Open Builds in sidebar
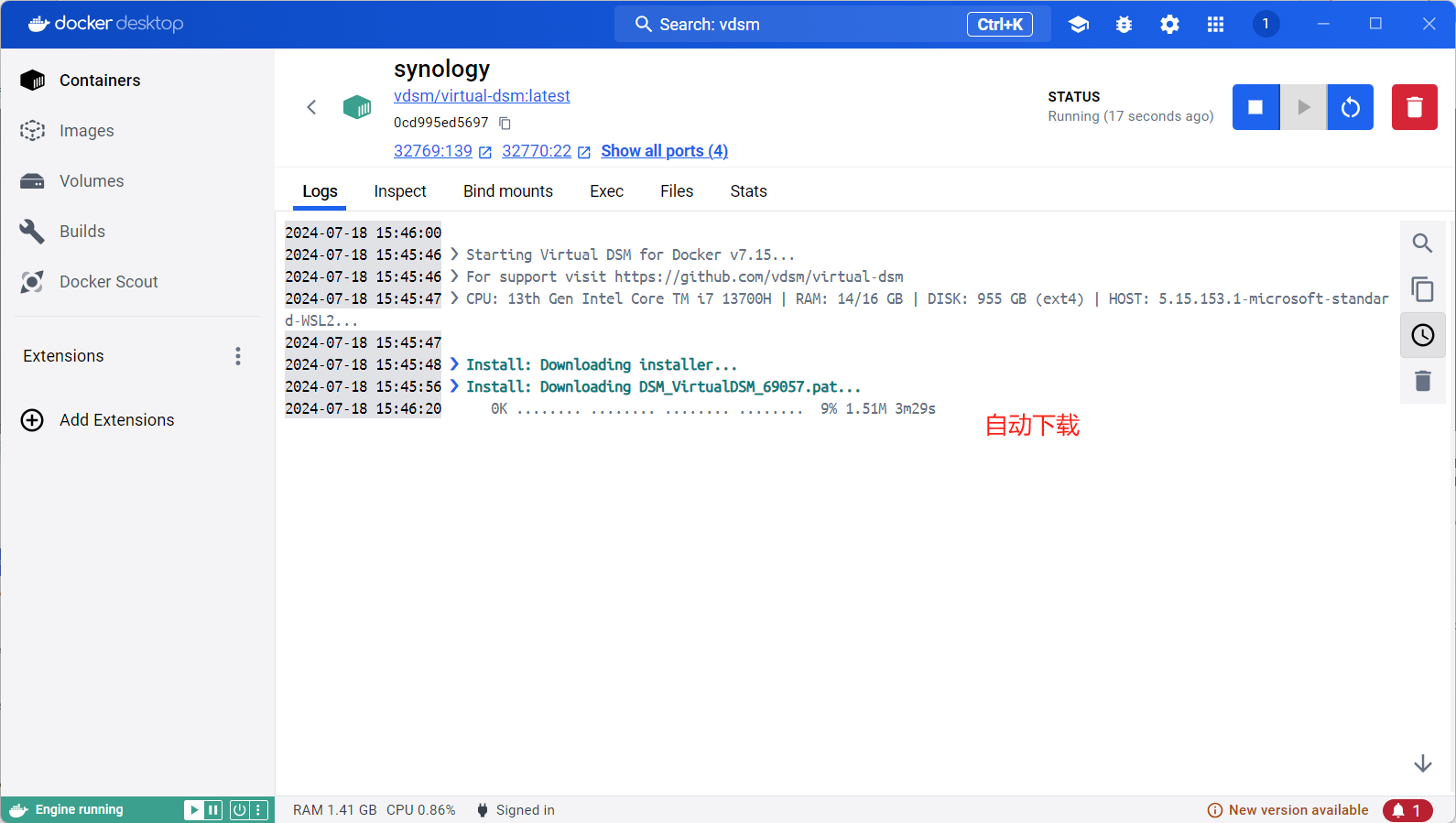Viewport: 1456px width, 823px height. coord(137,232)
